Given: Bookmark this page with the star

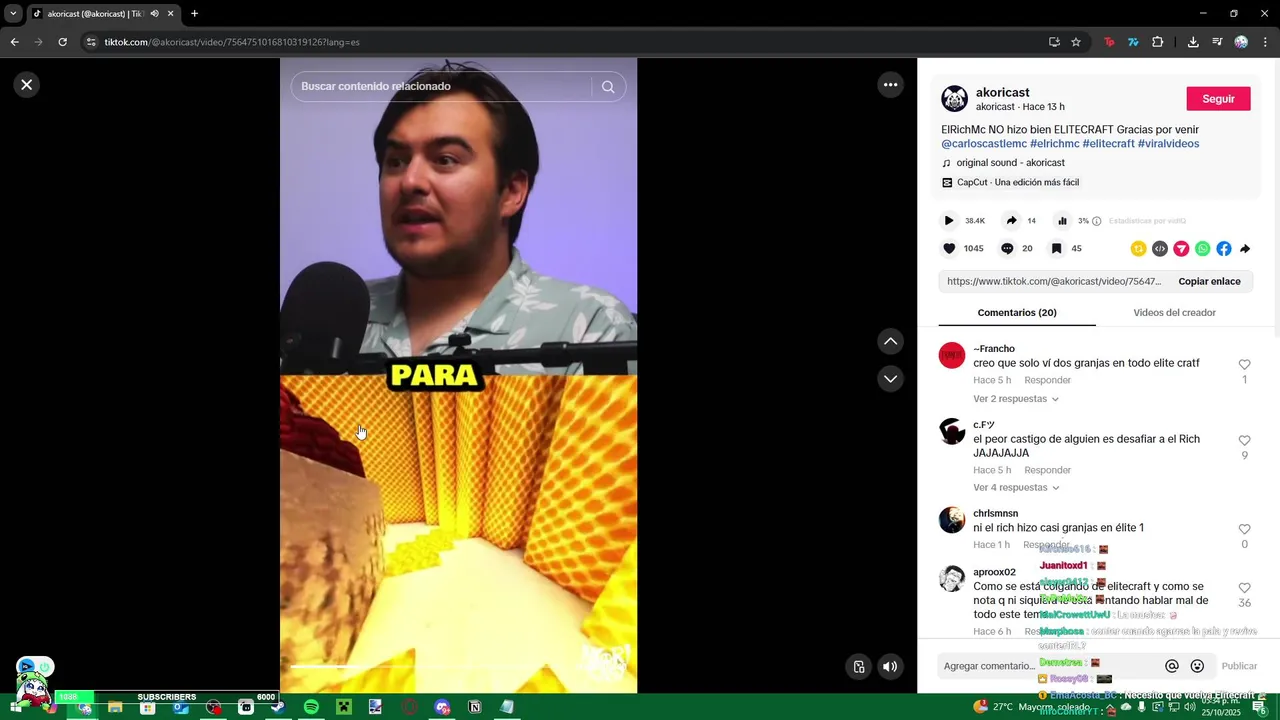Looking at the screenshot, I should [x=1076, y=42].
